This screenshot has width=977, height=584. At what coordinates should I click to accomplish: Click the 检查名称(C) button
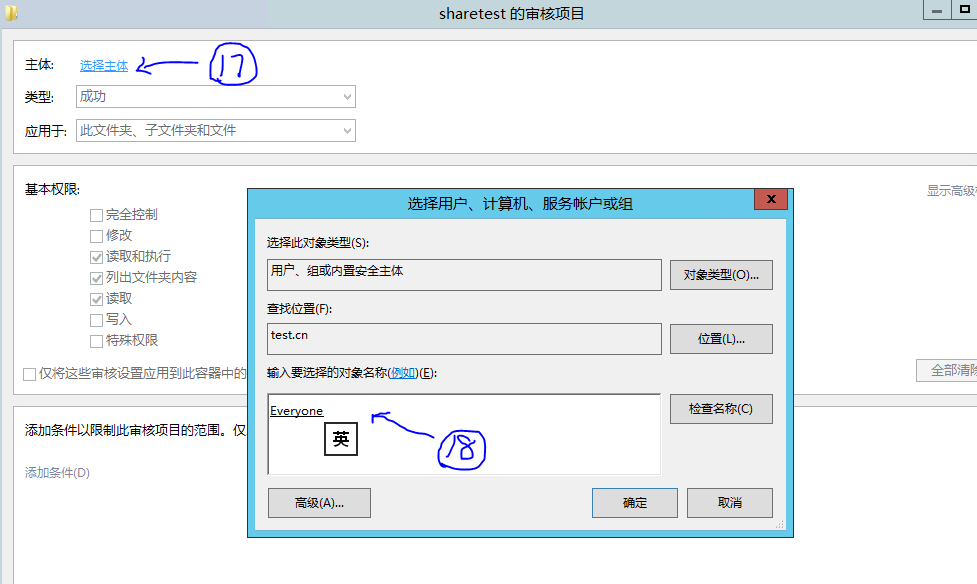(721, 409)
